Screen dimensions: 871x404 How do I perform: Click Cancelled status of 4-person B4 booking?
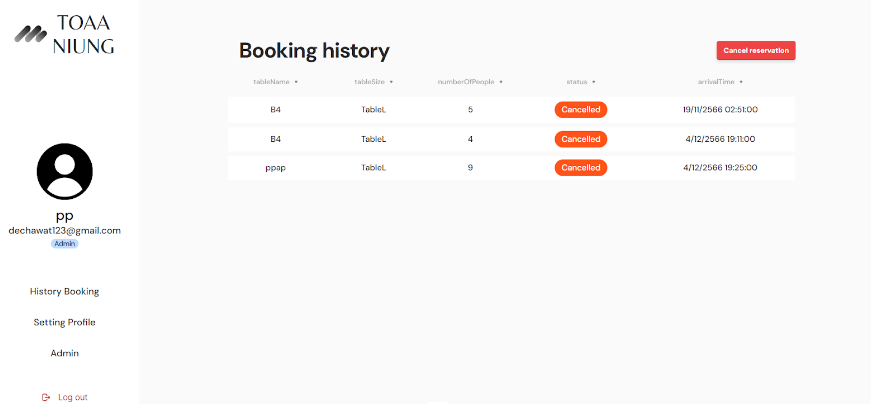(x=581, y=139)
